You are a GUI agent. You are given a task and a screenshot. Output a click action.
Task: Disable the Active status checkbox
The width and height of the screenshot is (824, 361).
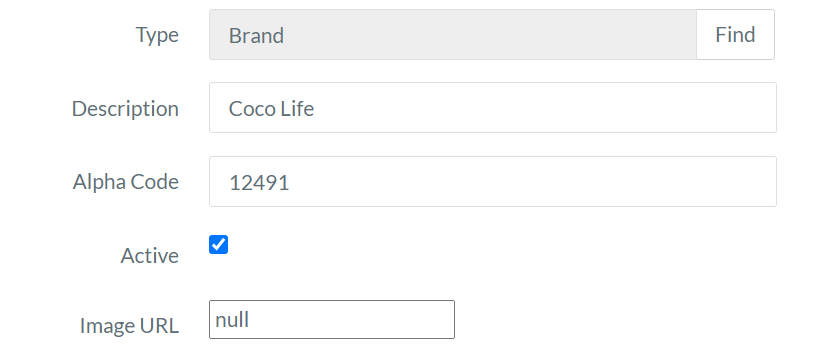coord(218,244)
